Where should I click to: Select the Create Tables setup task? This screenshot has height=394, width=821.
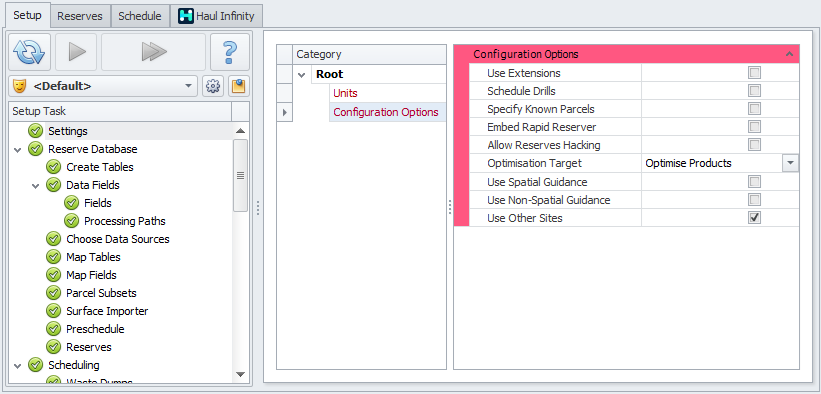pos(100,167)
